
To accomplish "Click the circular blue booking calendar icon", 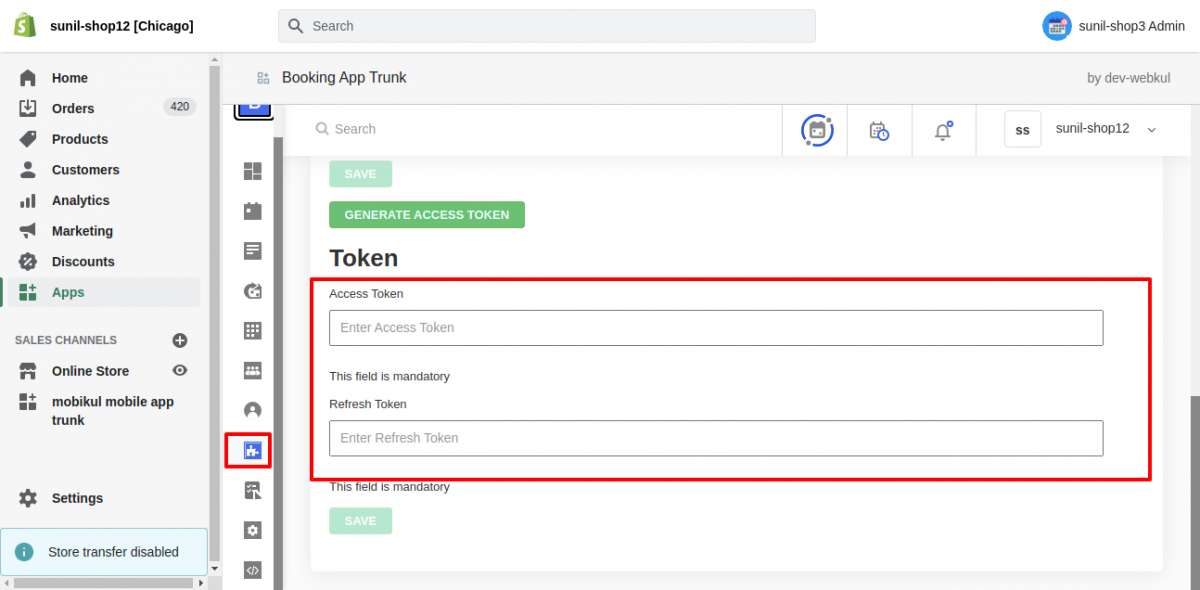I will pos(817,130).
